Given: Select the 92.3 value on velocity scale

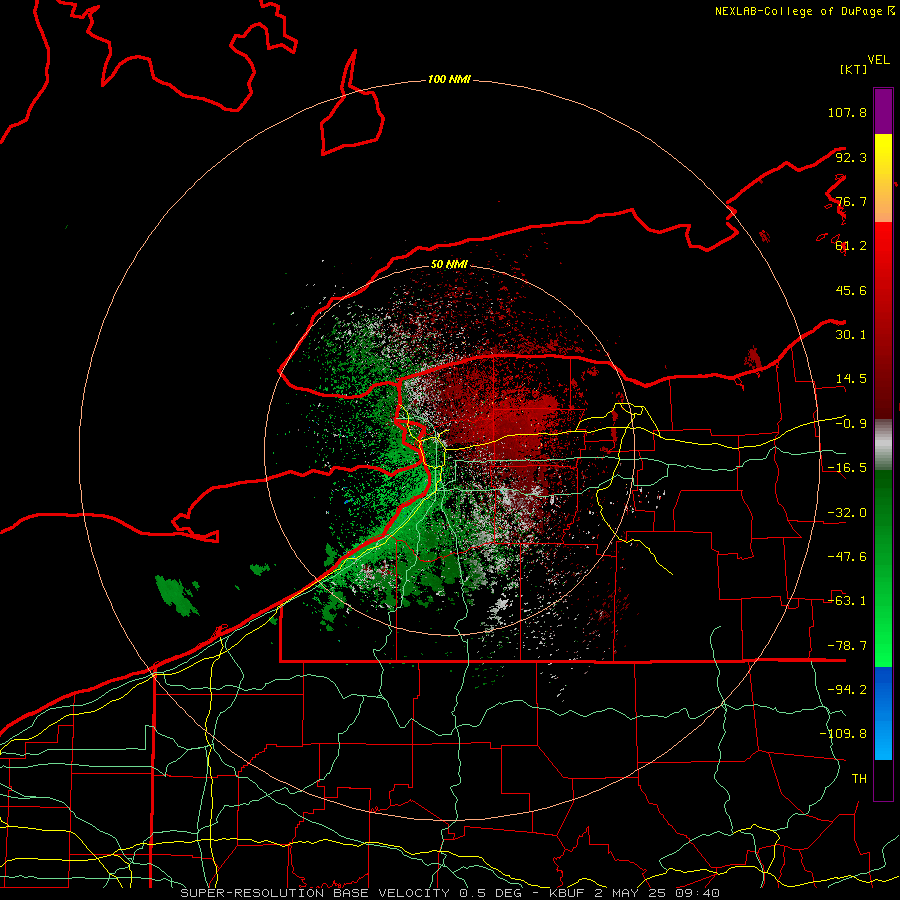Looking at the screenshot, I should click(851, 157).
